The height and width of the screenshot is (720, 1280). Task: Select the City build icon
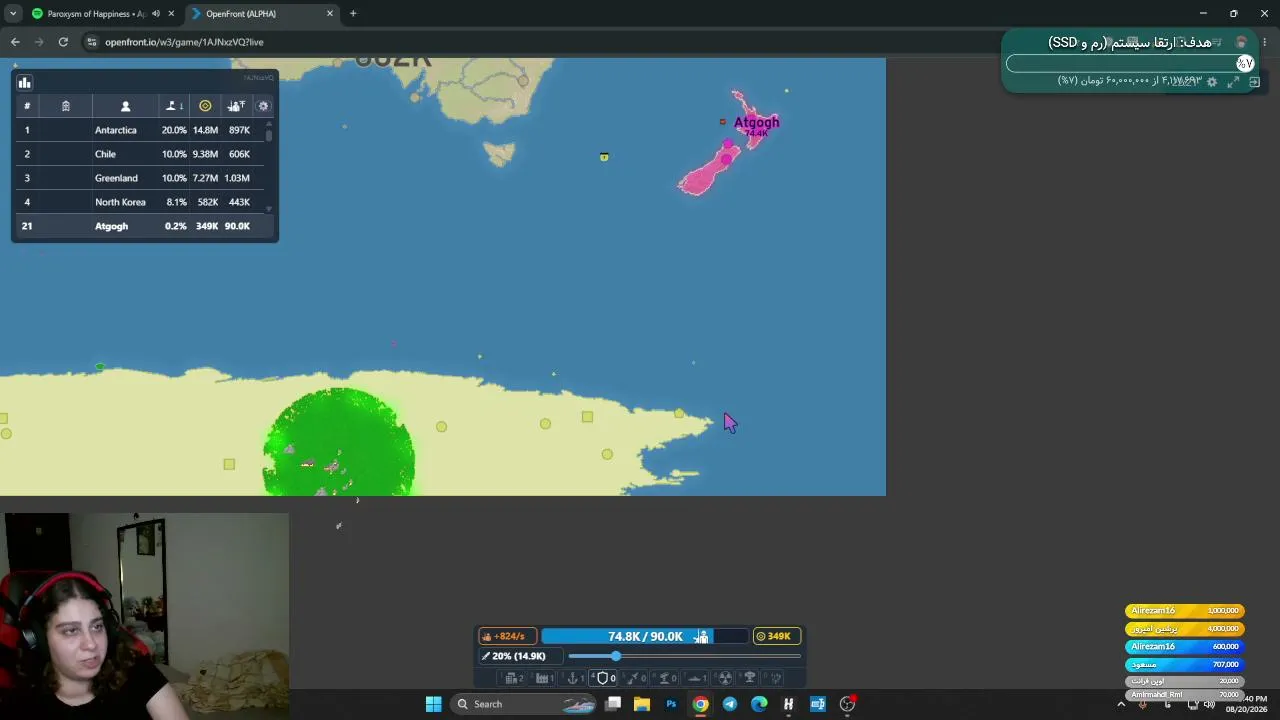pos(514,678)
